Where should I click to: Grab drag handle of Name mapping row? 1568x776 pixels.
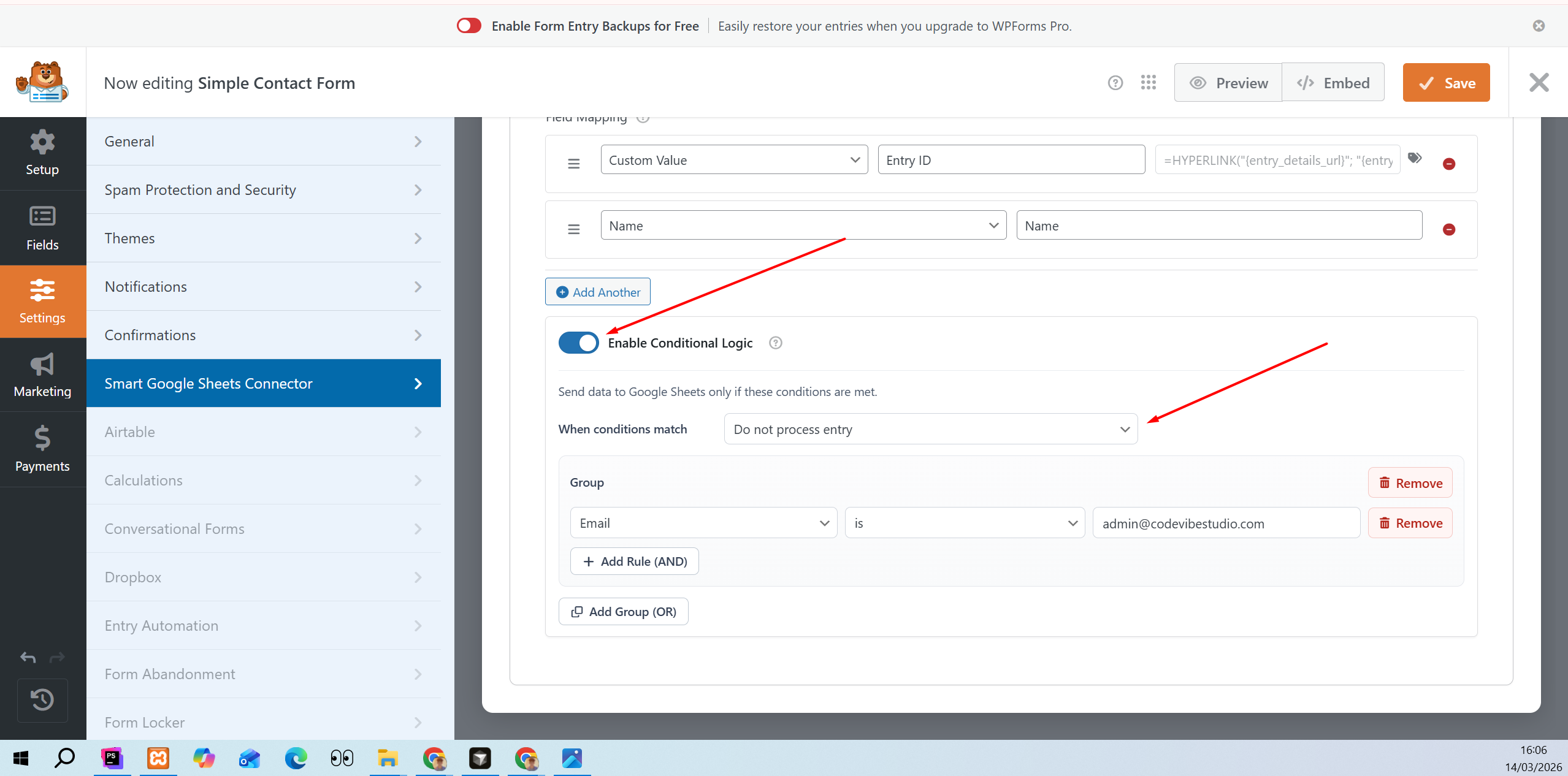pos(574,229)
